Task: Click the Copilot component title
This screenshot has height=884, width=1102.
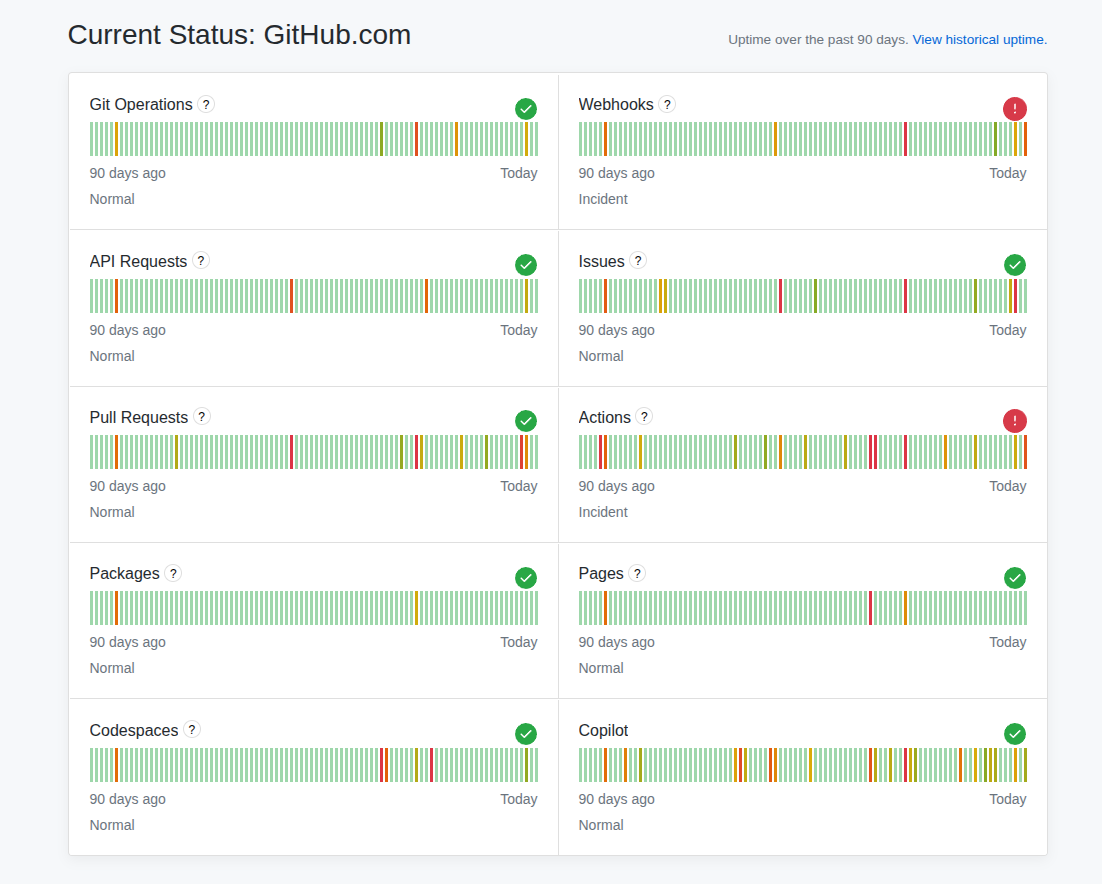Action: [603, 731]
